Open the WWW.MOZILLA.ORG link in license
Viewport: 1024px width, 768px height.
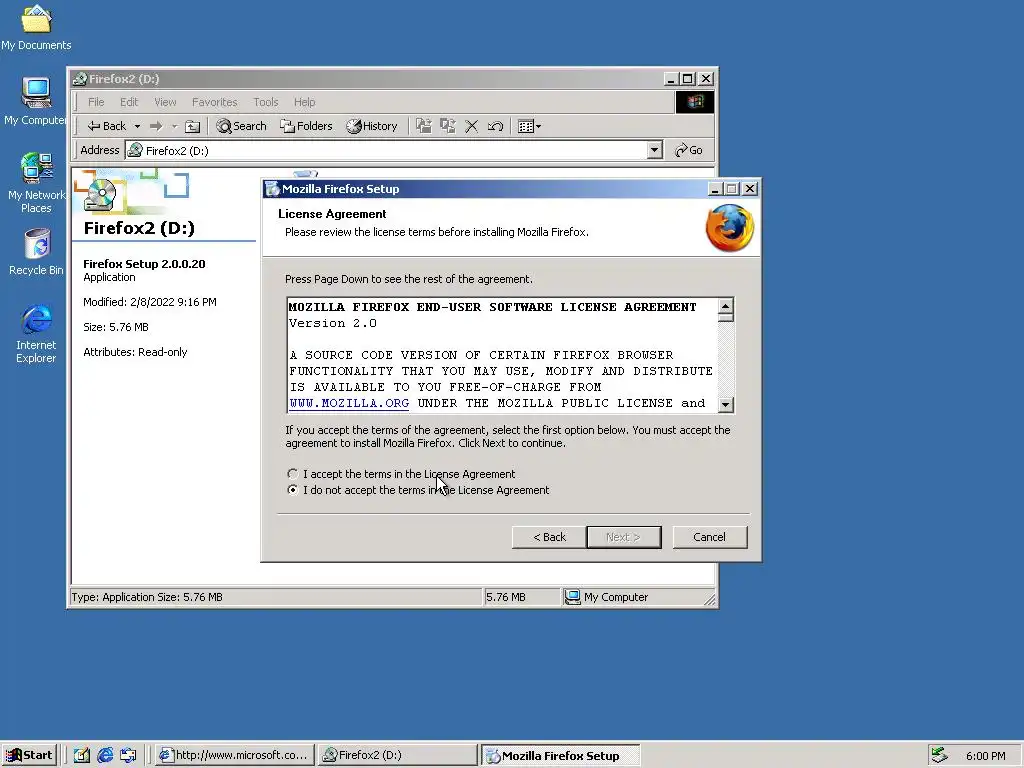pyautogui.click(x=349, y=403)
